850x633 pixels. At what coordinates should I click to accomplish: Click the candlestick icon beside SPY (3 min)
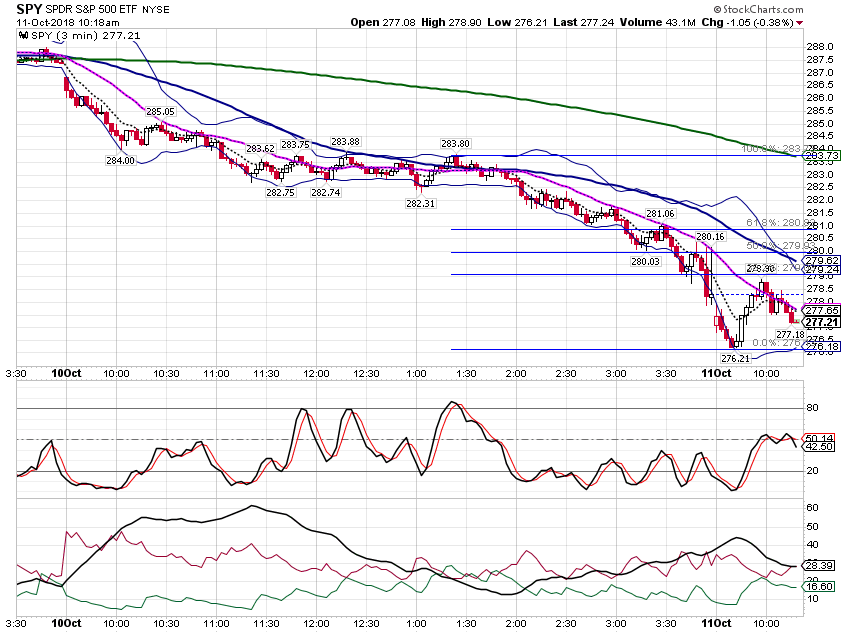pyautogui.click(x=23, y=35)
